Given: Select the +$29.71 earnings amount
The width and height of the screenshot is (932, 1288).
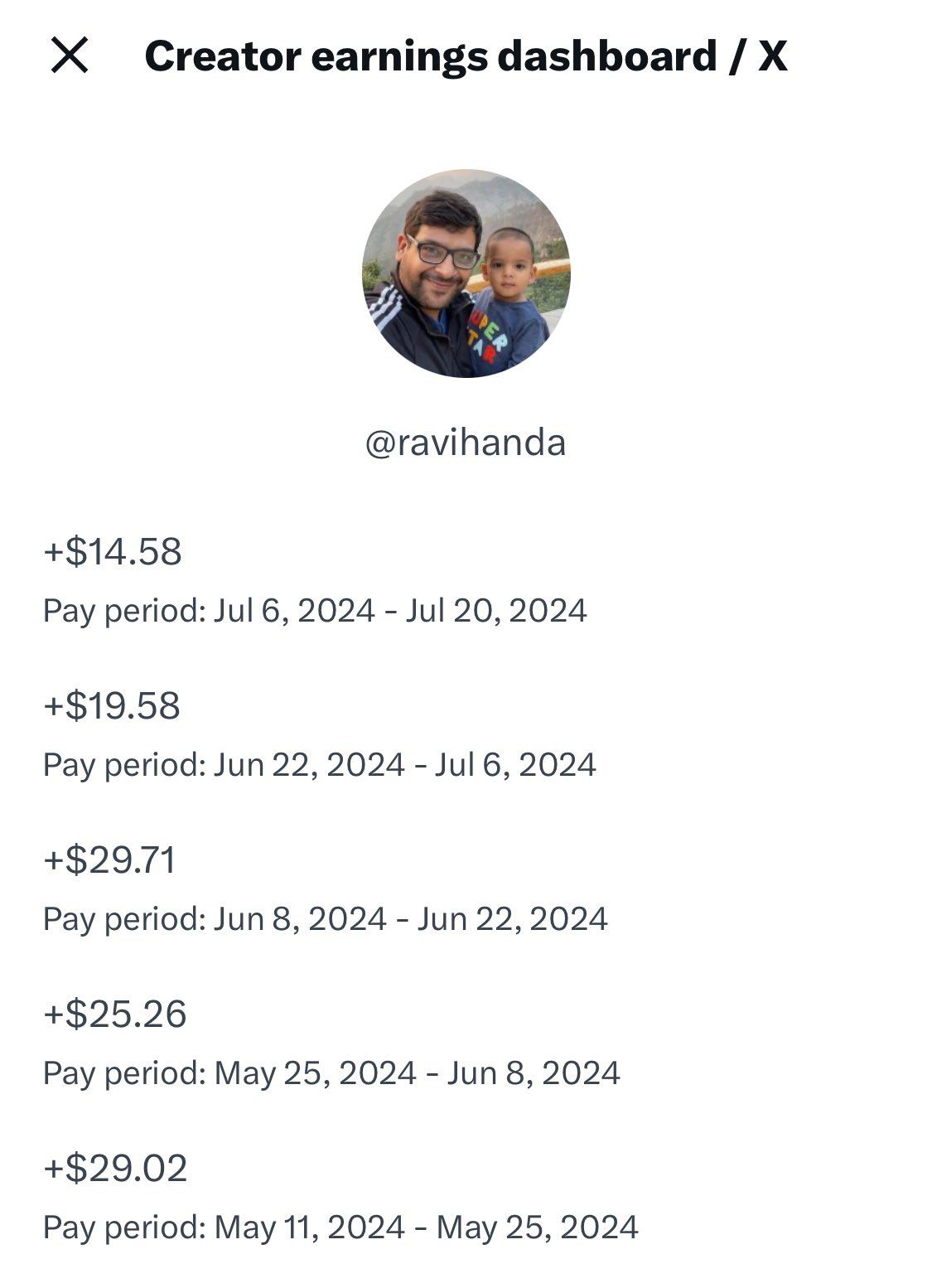Looking at the screenshot, I should (110, 860).
